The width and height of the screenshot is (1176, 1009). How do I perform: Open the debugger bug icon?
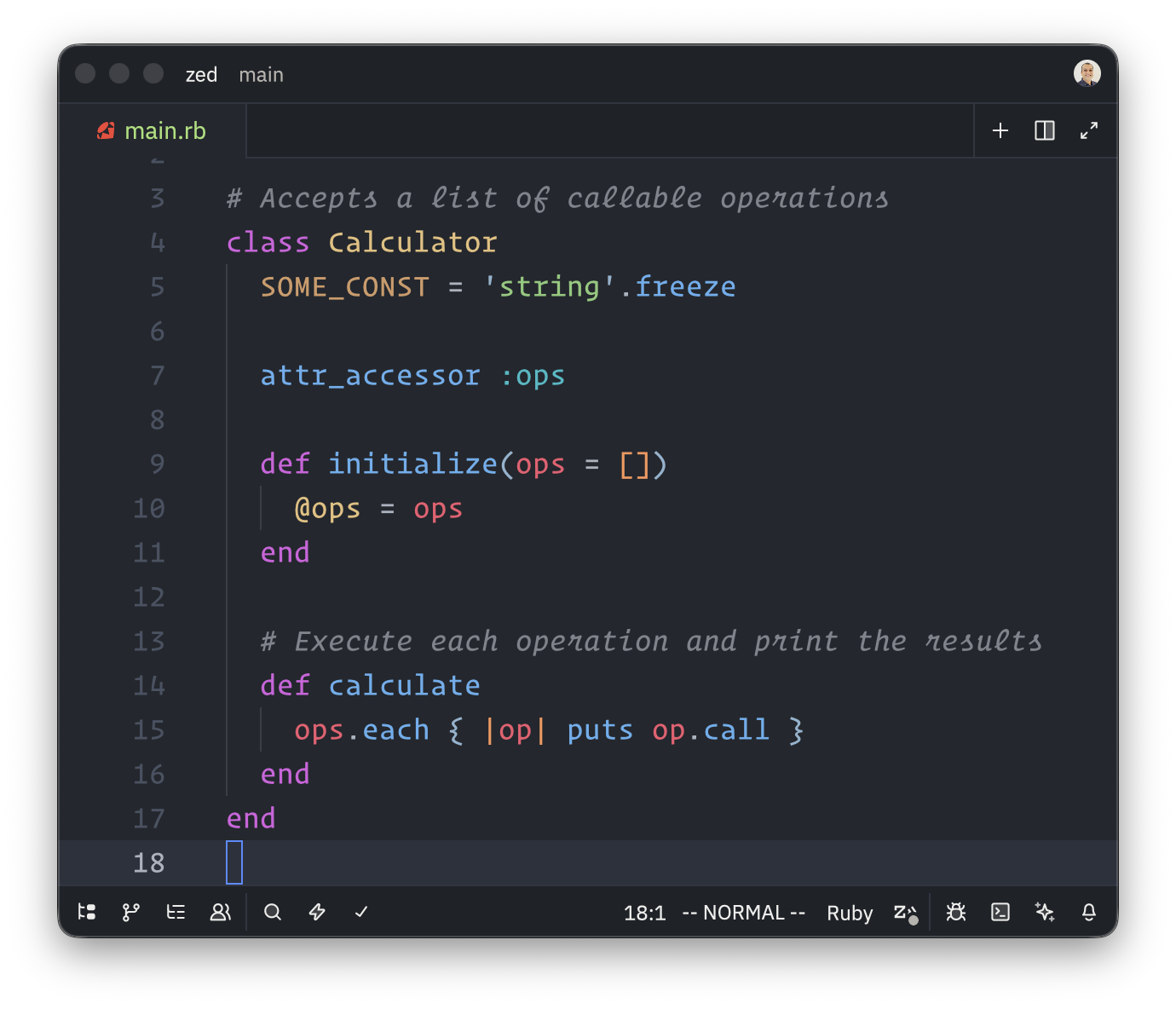tap(956, 912)
